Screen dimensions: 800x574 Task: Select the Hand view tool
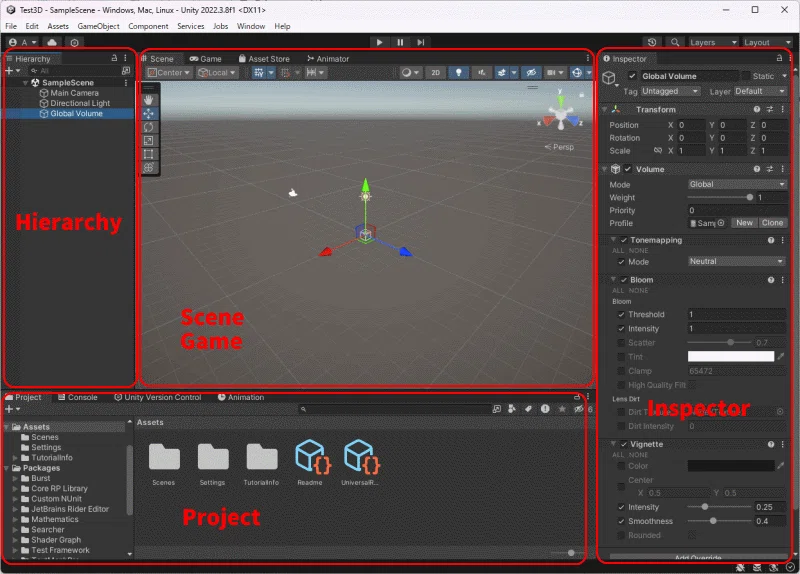pyautogui.click(x=149, y=100)
